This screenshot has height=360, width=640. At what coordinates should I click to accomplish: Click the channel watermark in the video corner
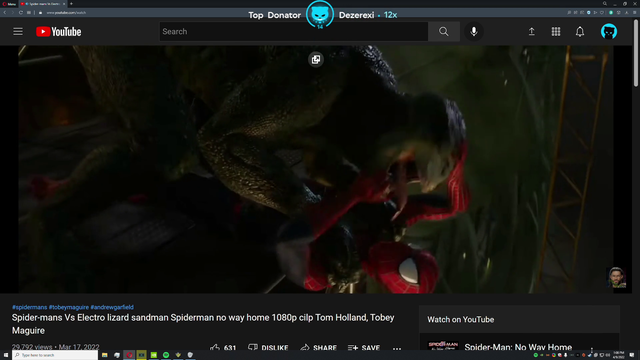(x=616, y=278)
